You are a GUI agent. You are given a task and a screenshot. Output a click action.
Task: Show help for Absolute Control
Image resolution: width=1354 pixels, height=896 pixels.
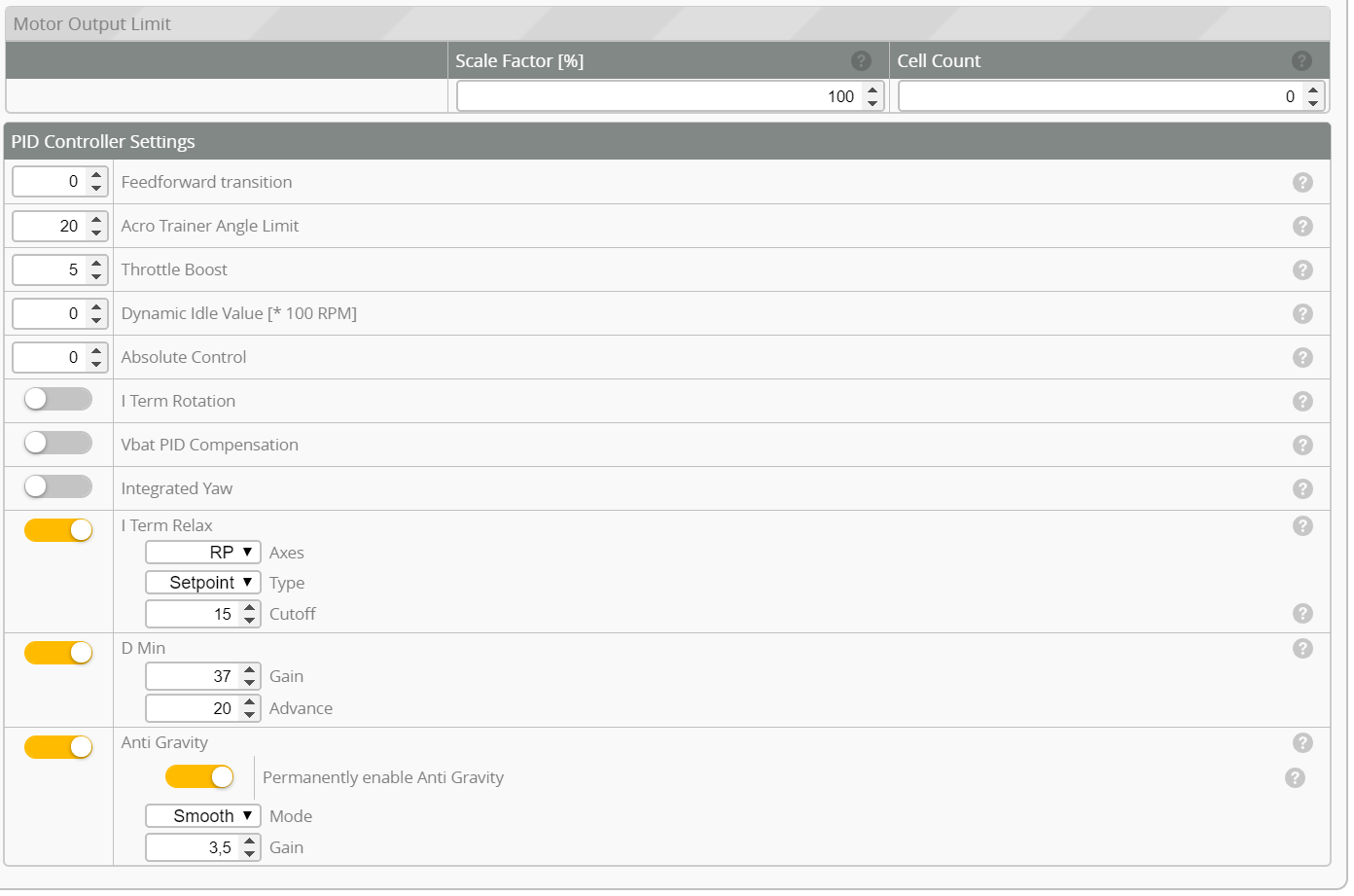tap(1302, 358)
